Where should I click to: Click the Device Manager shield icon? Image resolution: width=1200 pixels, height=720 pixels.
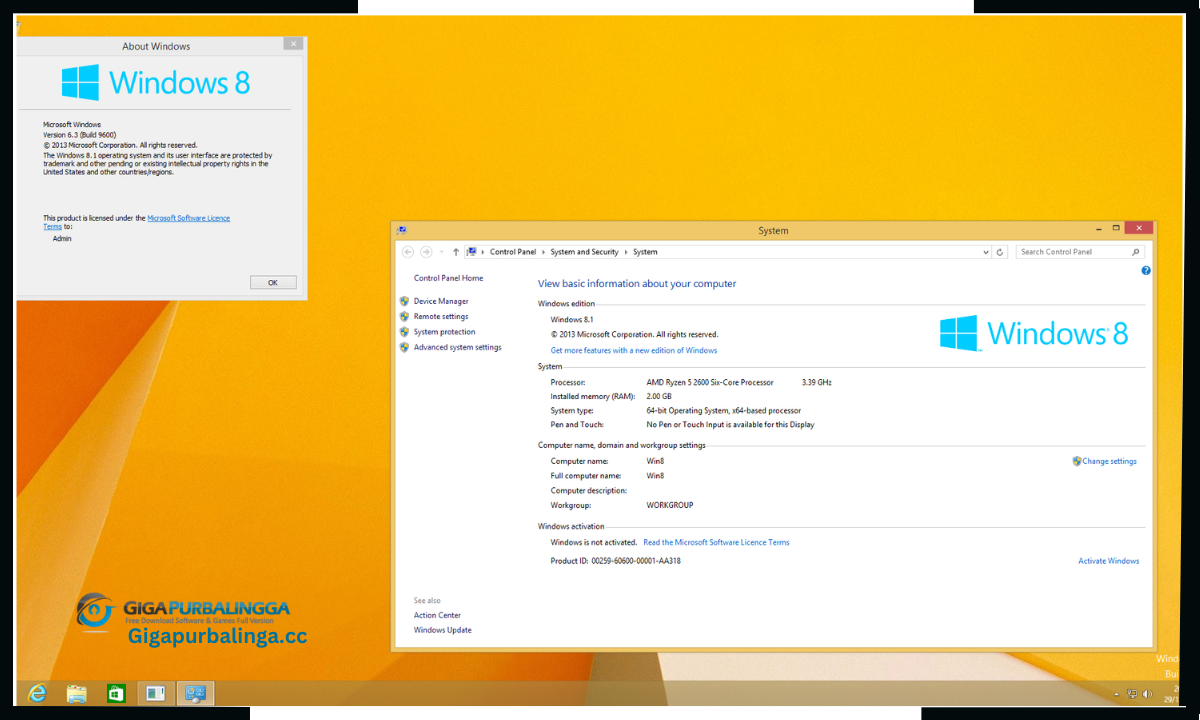click(x=404, y=301)
